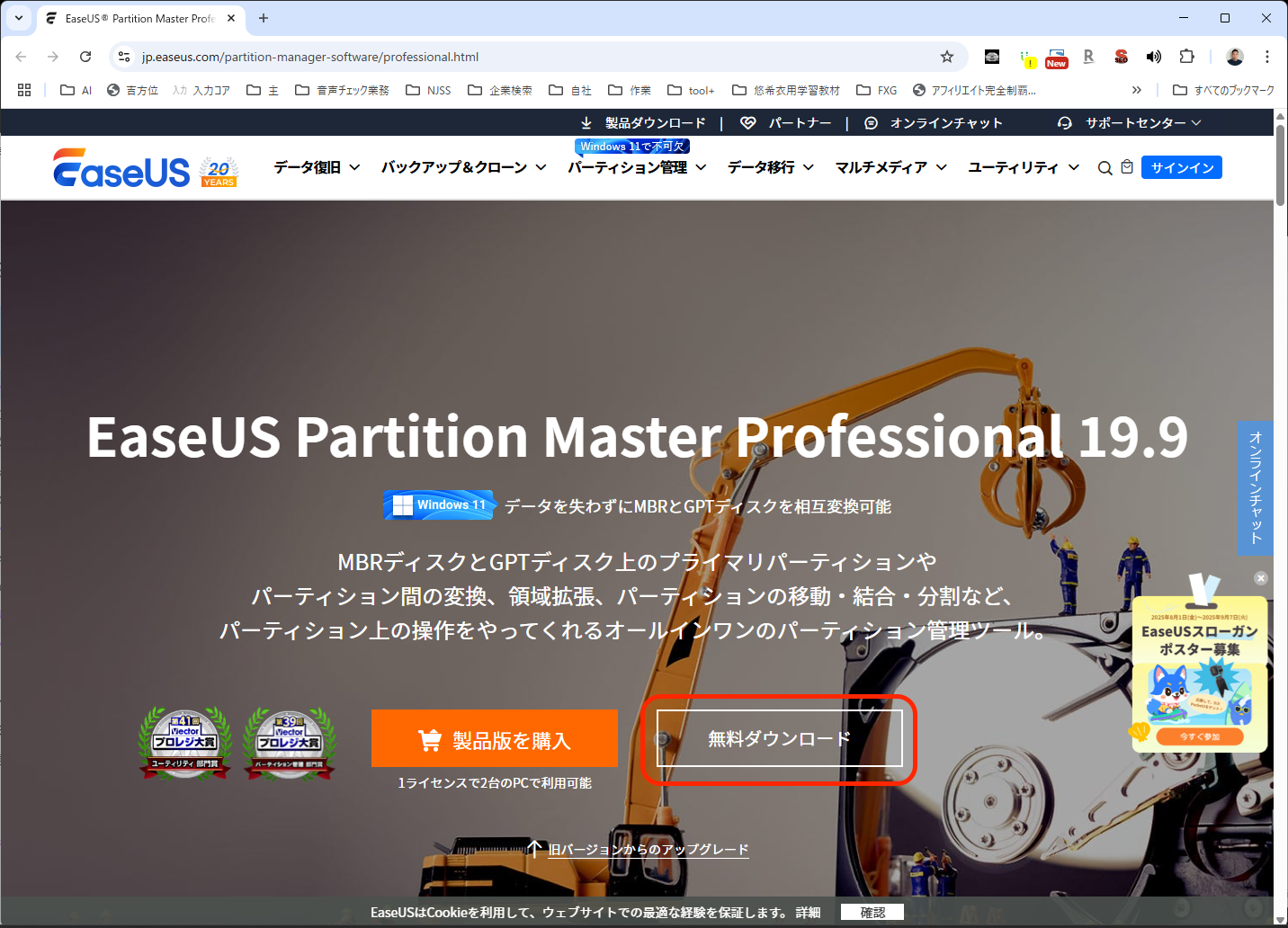Open the 作業 bookmark folder

click(x=630, y=90)
